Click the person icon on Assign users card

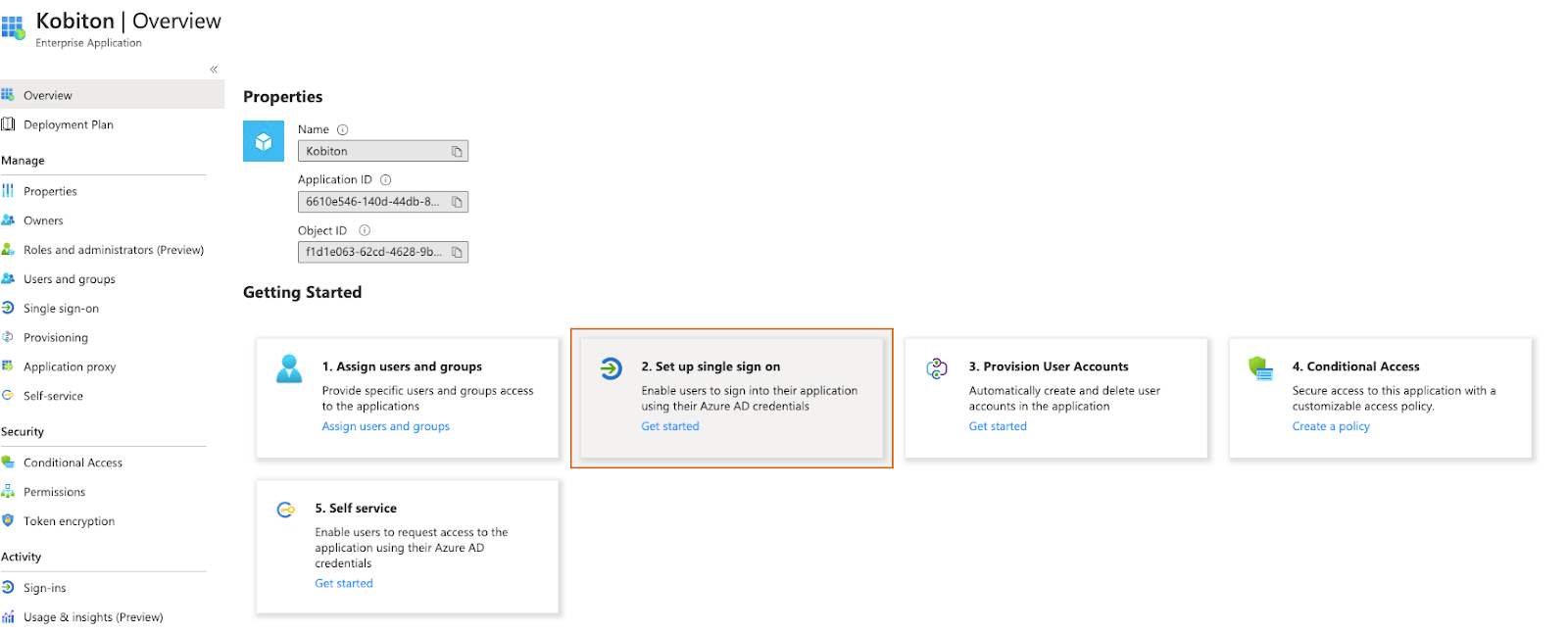(289, 368)
